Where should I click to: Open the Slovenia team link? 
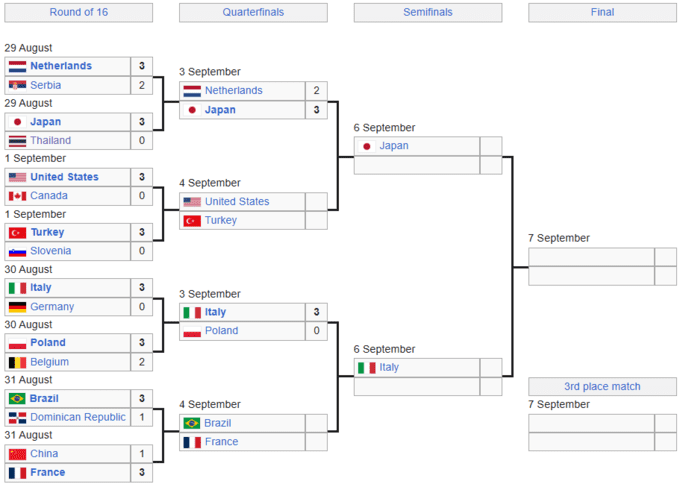pos(51,251)
